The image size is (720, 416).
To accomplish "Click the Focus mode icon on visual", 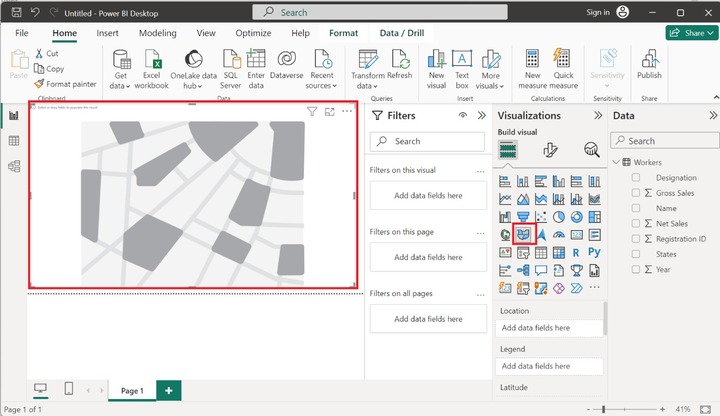I will click(x=330, y=112).
